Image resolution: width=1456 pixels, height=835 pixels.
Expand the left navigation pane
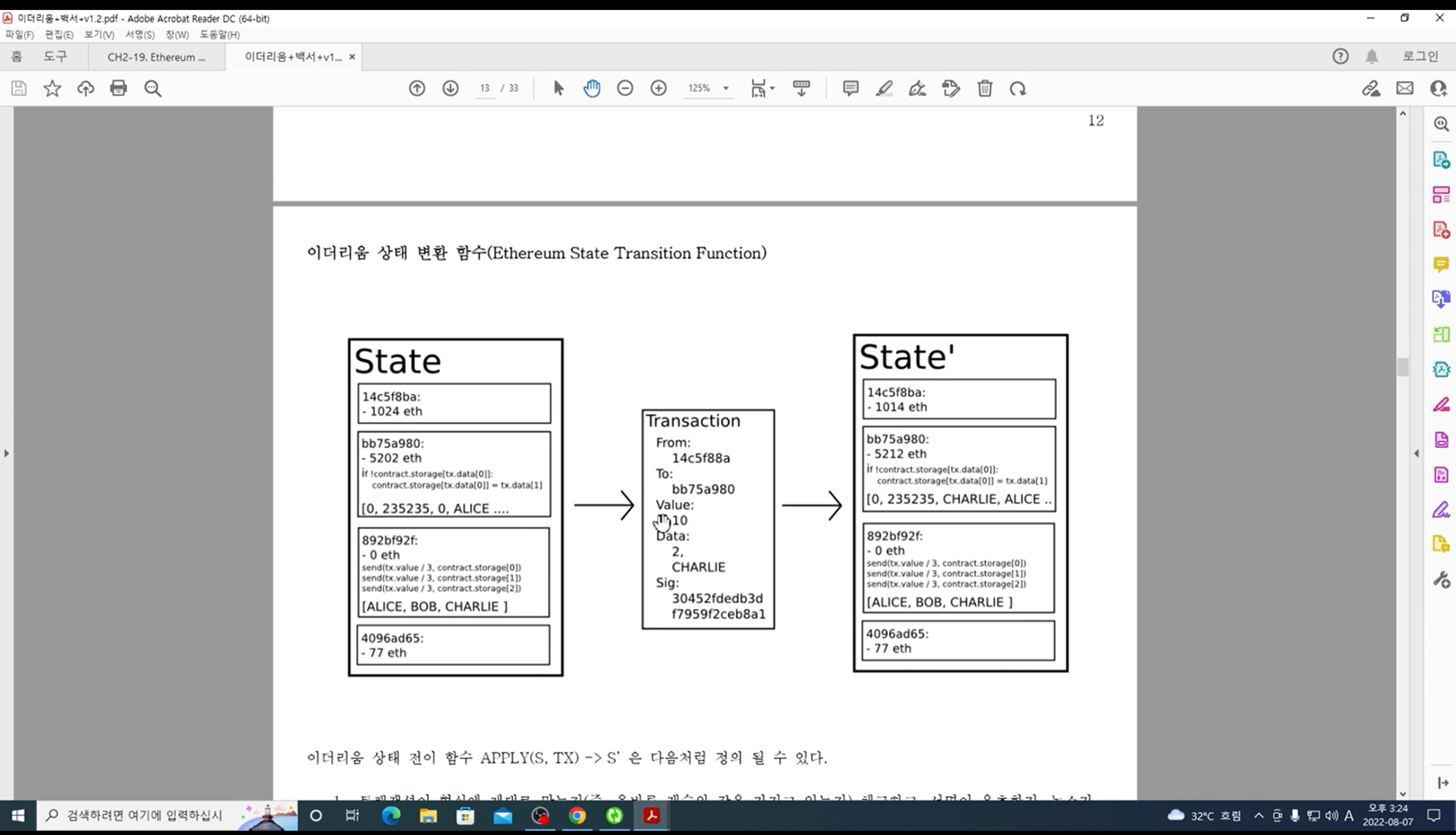(x=6, y=453)
